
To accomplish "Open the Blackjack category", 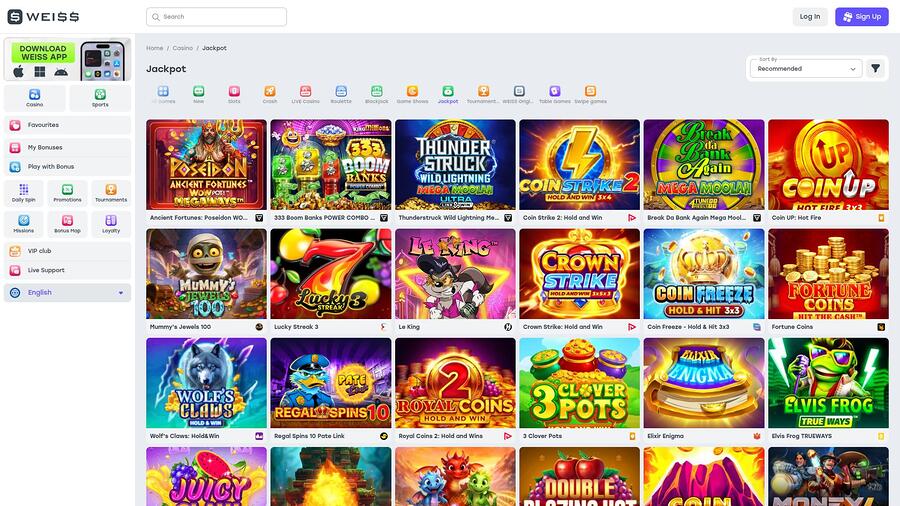I will tap(377, 94).
